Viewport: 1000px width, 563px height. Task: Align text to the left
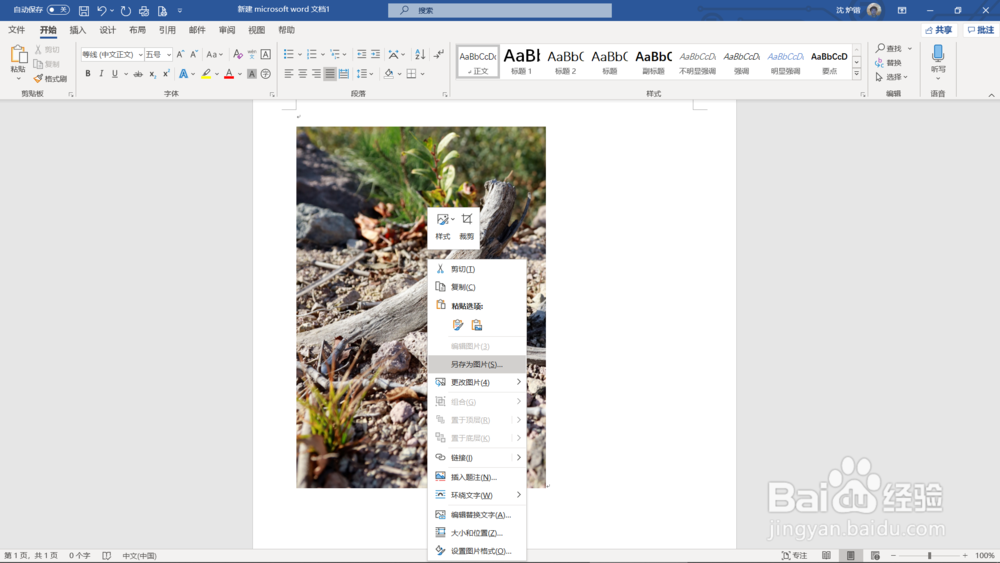click(288, 74)
